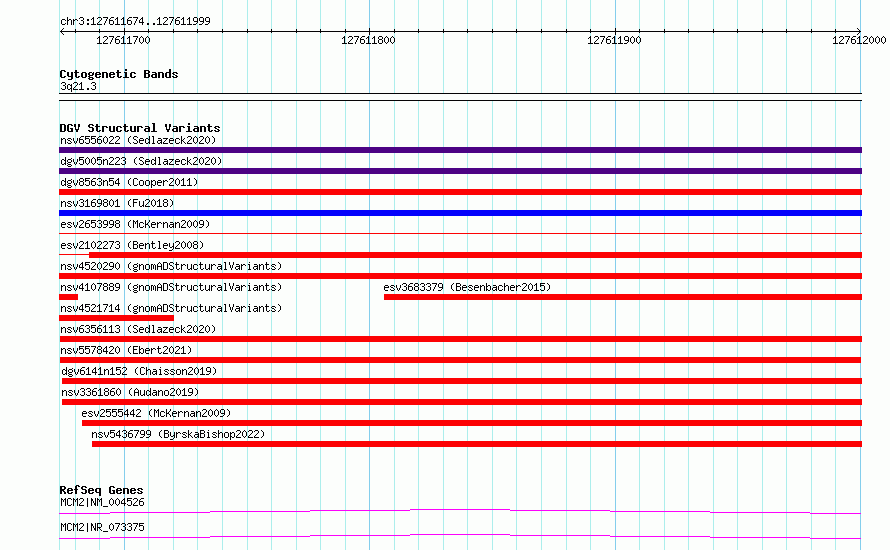Click the chr3:127611674..127611999 region label
The height and width of the screenshot is (550, 890).
[x=135, y=21]
